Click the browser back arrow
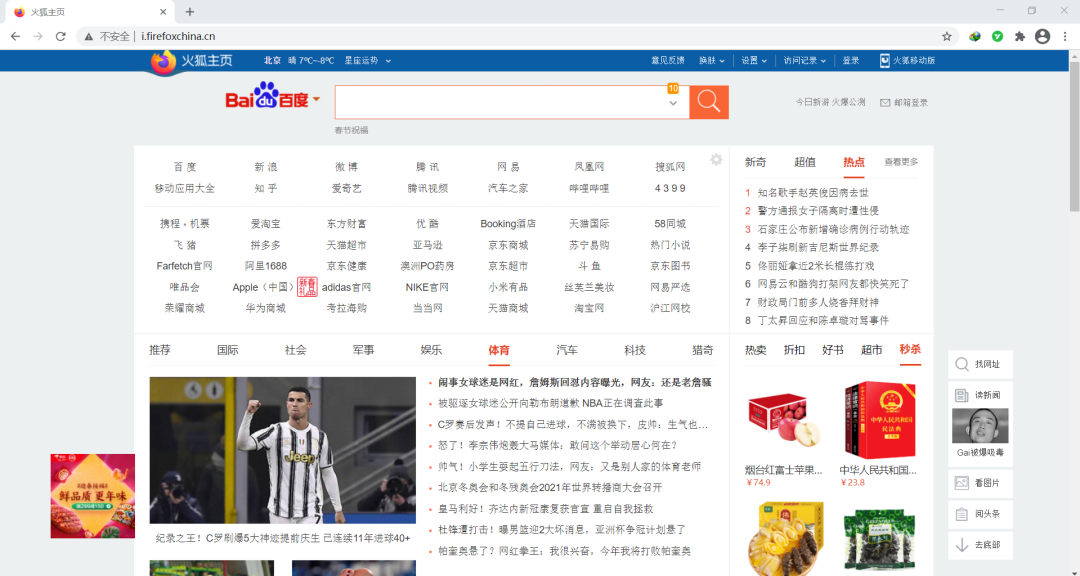This screenshot has width=1080, height=576. click(x=15, y=37)
